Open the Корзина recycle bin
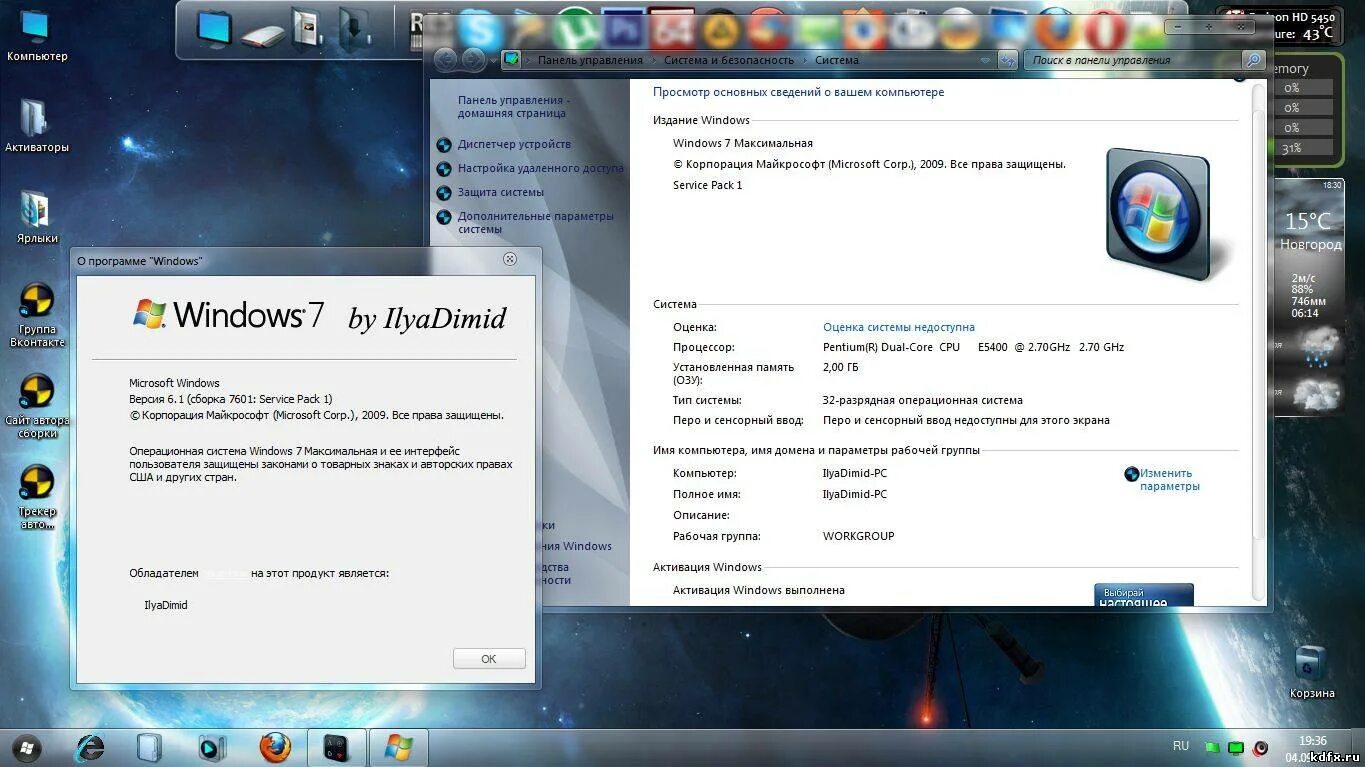Image resolution: width=1365 pixels, height=767 pixels. pyautogui.click(x=1311, y=672)
